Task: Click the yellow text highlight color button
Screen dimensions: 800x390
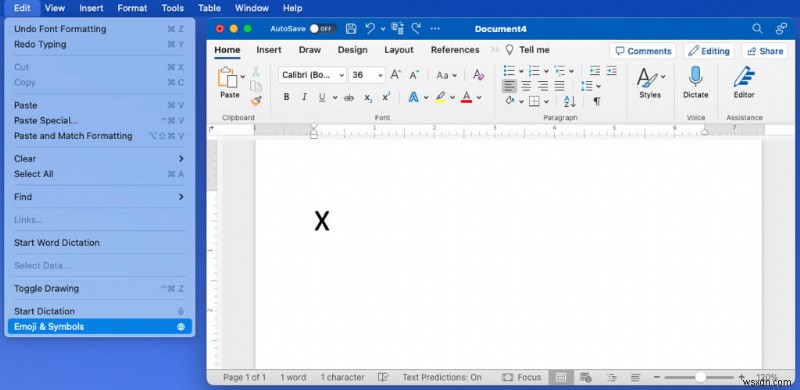Action: click(440, 97)
